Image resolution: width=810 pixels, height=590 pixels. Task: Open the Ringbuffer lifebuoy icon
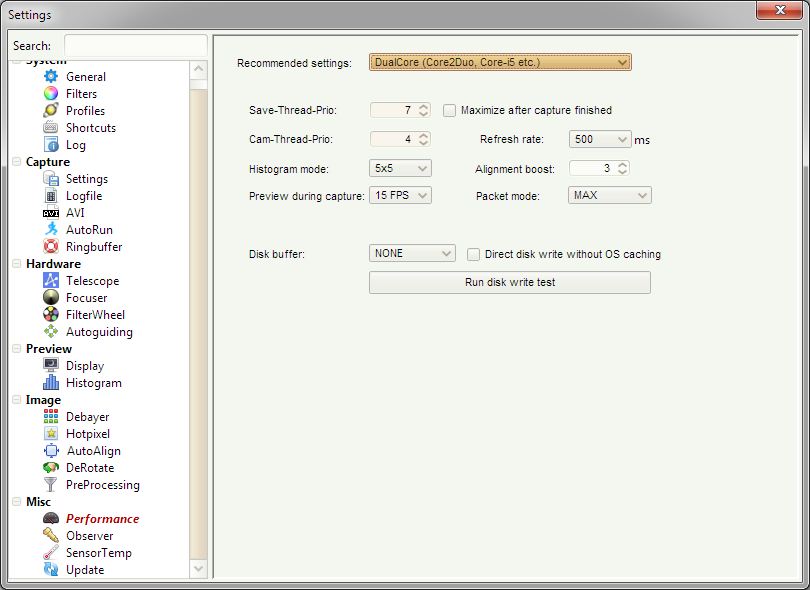coord(51,246)
